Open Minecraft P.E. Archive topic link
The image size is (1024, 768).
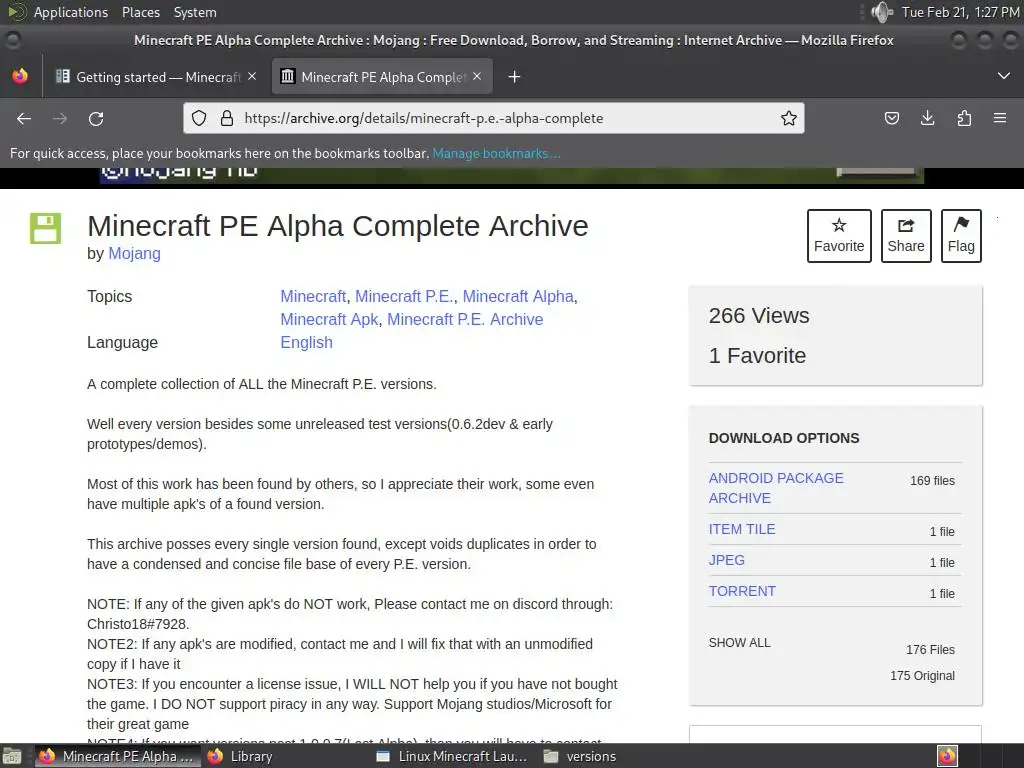point(465,319)
